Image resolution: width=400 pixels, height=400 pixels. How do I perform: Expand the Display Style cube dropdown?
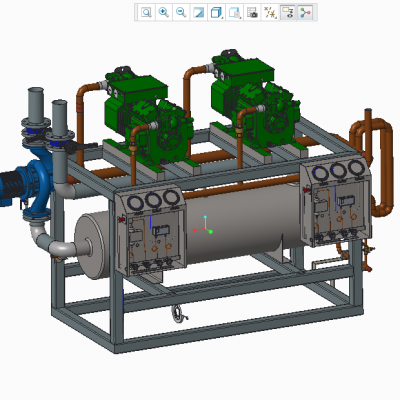pyautogui.click(x=217, y=13)
